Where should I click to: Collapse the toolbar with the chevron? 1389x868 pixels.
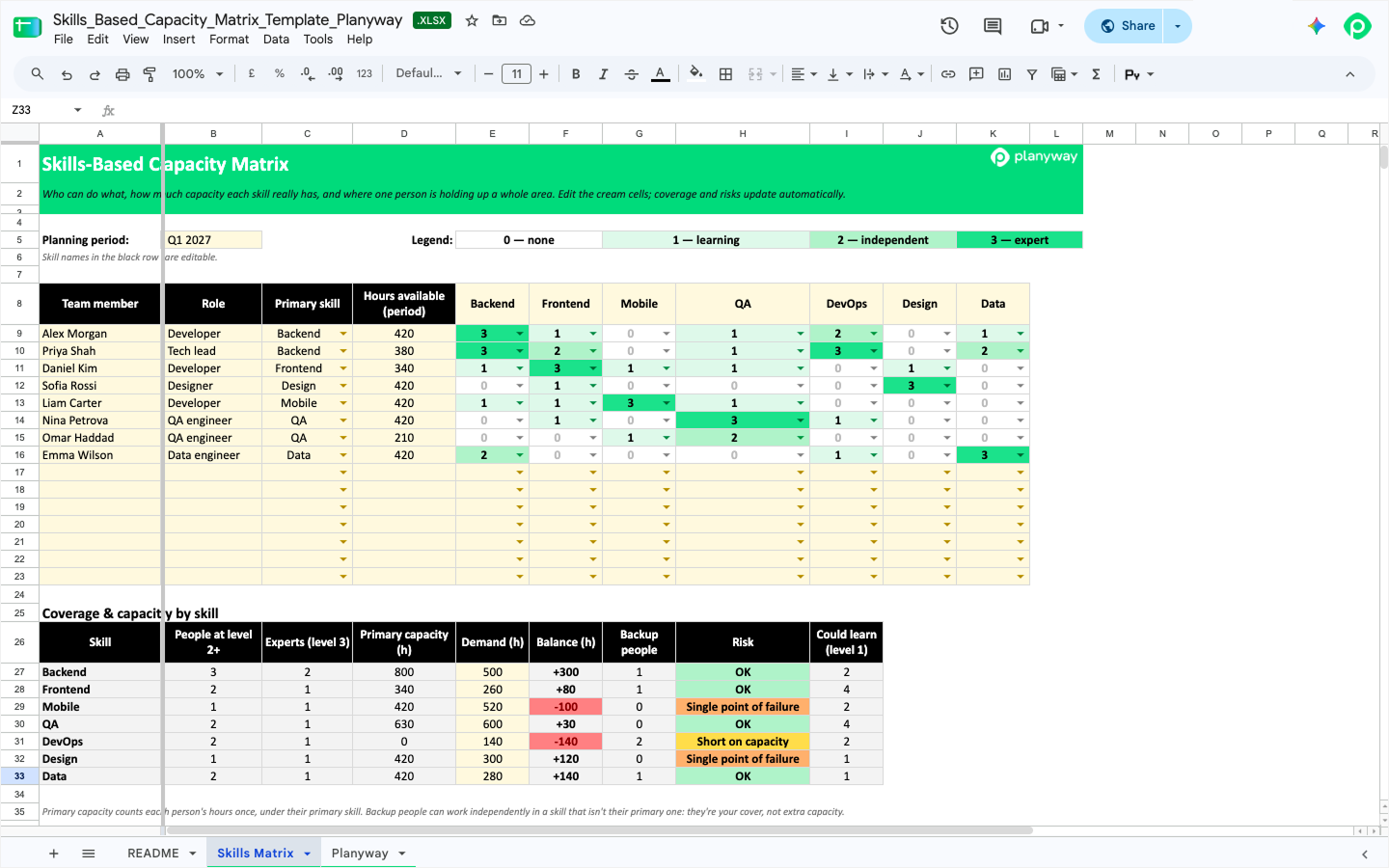1350,74
